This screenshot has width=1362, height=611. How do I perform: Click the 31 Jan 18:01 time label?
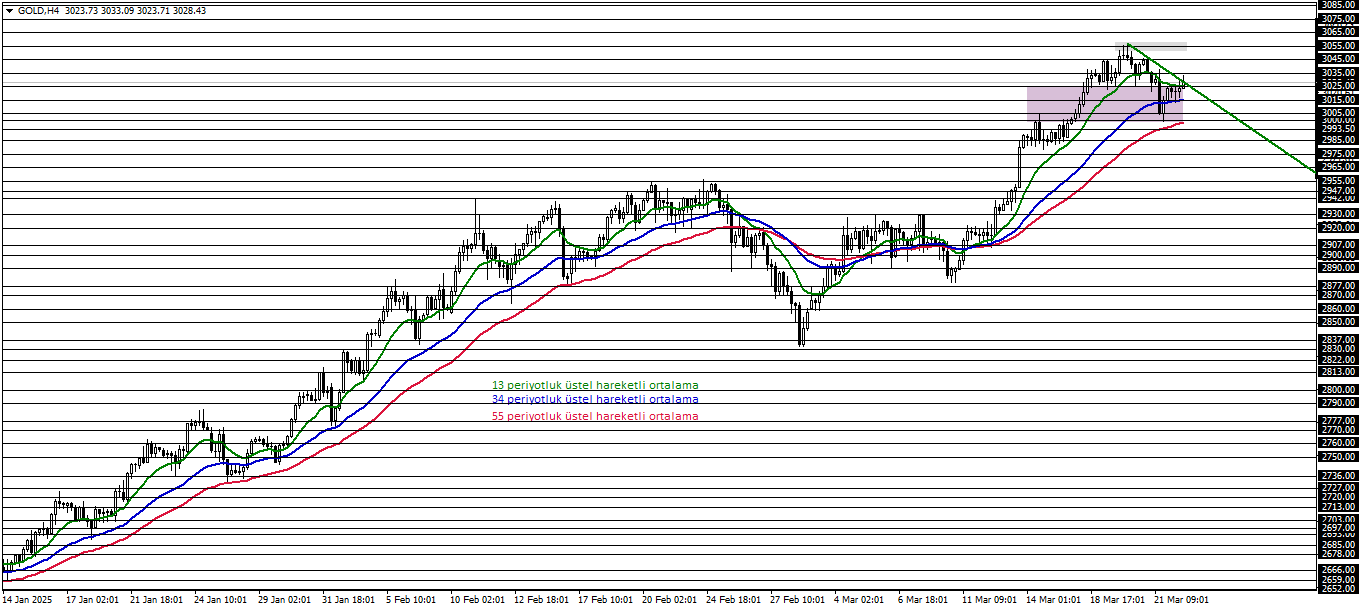pos(348,600)
